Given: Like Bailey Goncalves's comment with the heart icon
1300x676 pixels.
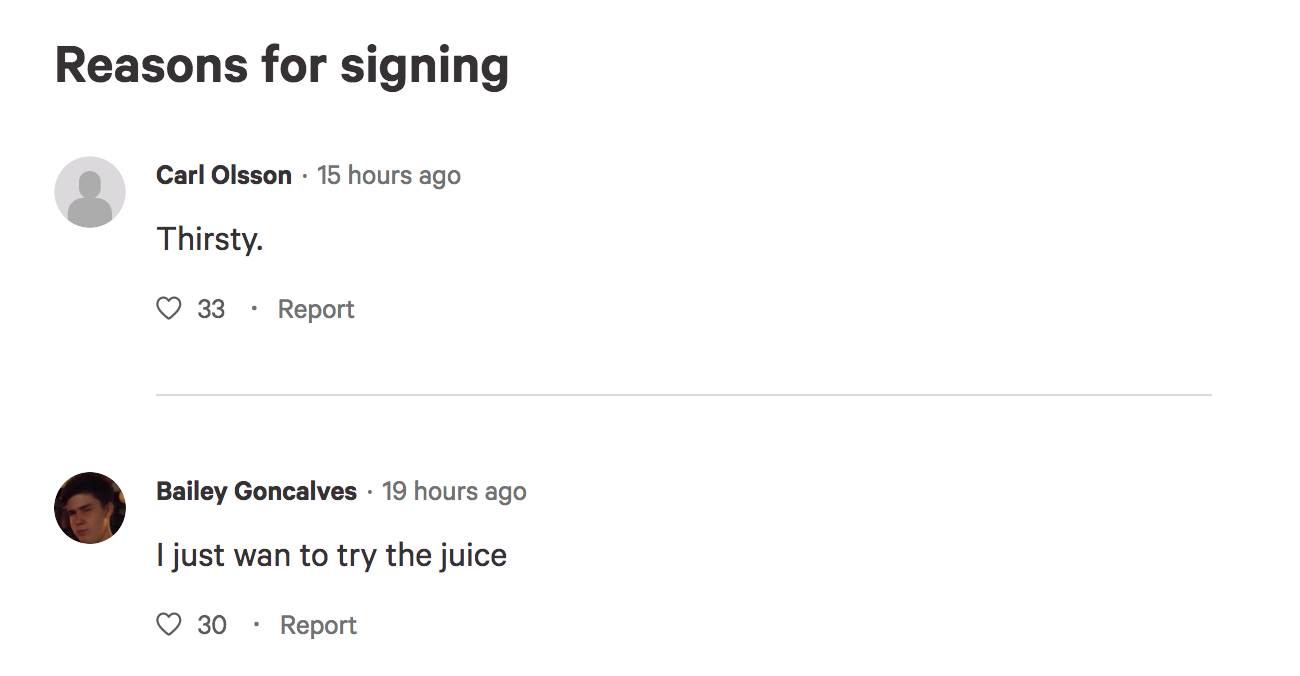Looking at the screenshot, I should click(169, 625).
